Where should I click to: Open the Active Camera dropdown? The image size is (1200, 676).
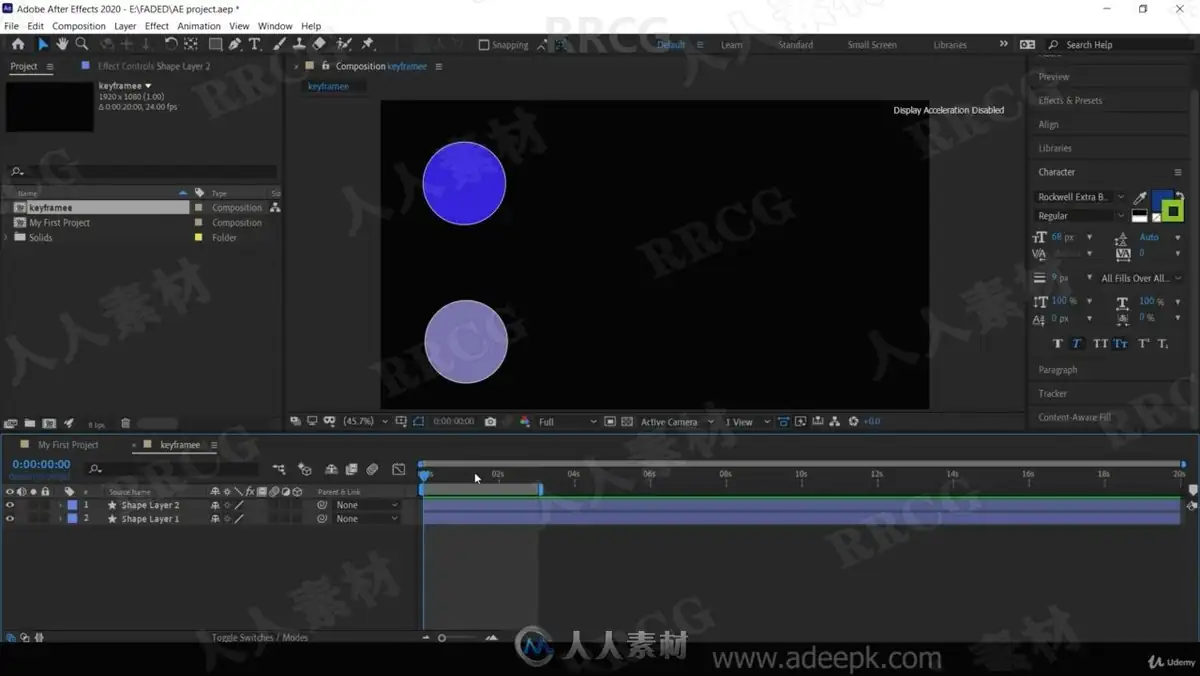678,422
